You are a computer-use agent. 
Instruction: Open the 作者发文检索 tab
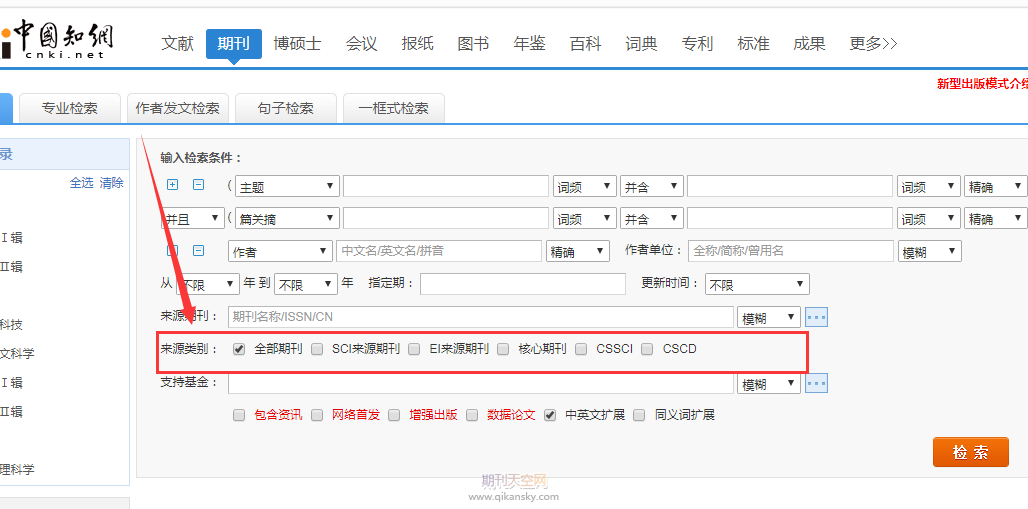coord(178,108)
